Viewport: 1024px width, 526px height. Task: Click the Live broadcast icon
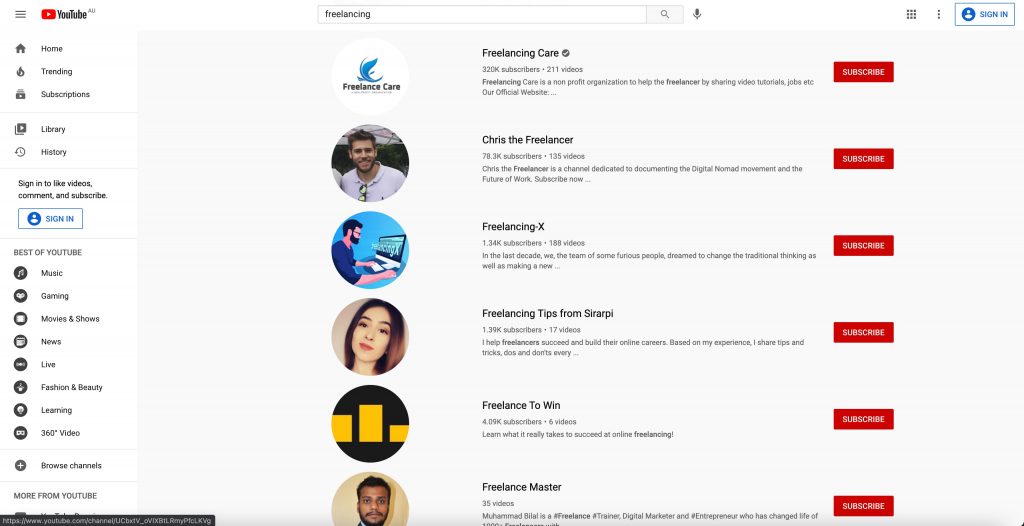coord(20,365)
